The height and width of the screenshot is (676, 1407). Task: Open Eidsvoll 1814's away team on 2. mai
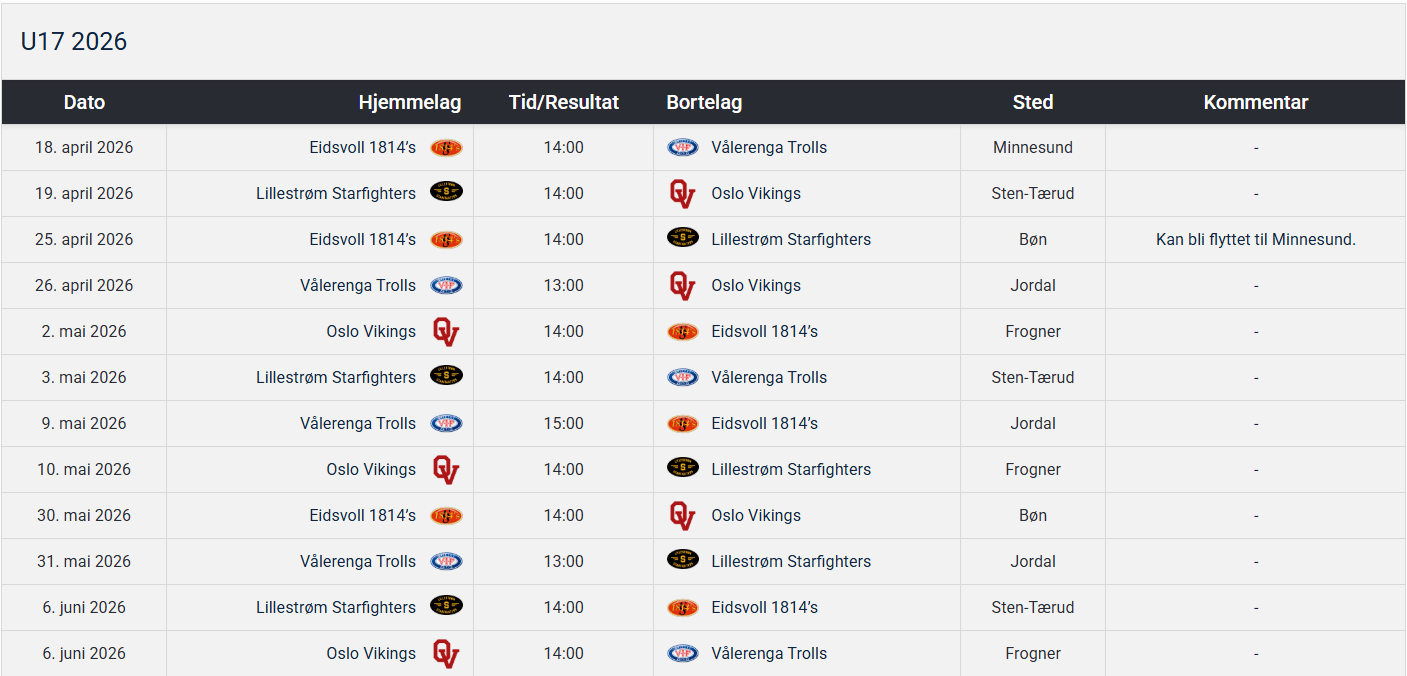pos(765,332)
